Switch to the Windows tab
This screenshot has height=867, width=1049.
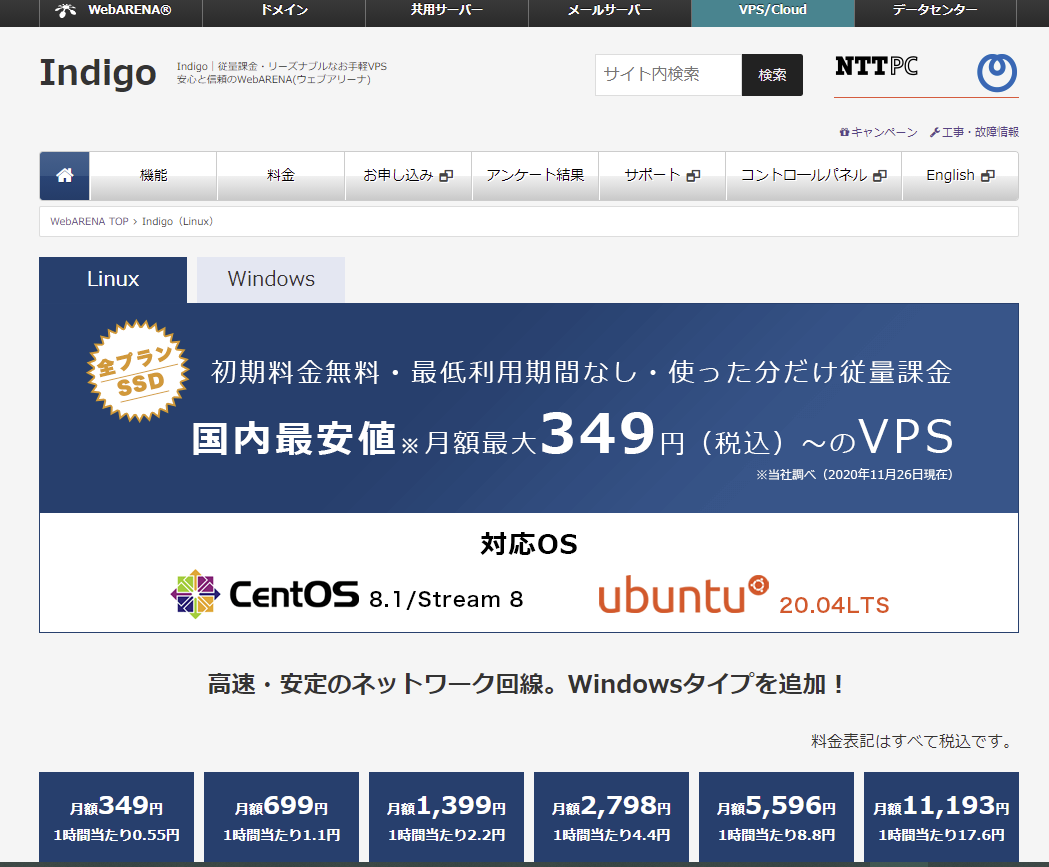271,280
